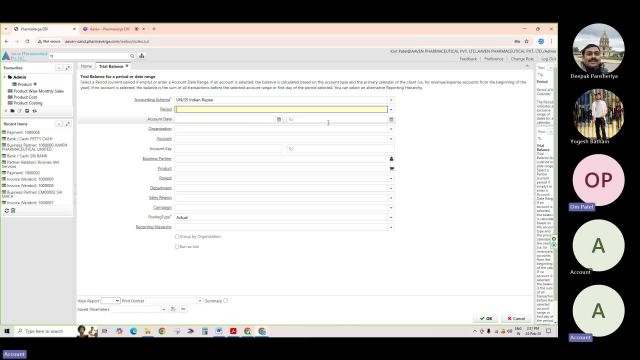This screenshot has width=640, height=360.
Task: Click the OK button
Action: tap(486, 318)
